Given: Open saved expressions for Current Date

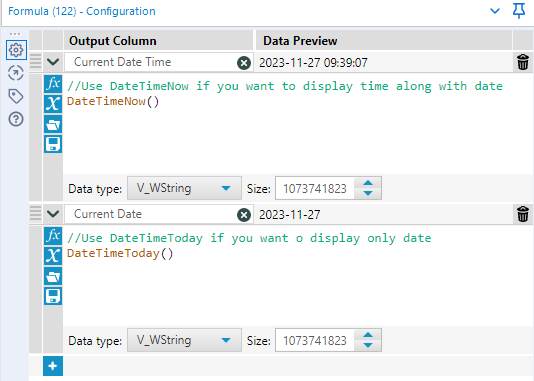Looking at the screenshot, I should (x=53, y=276).
